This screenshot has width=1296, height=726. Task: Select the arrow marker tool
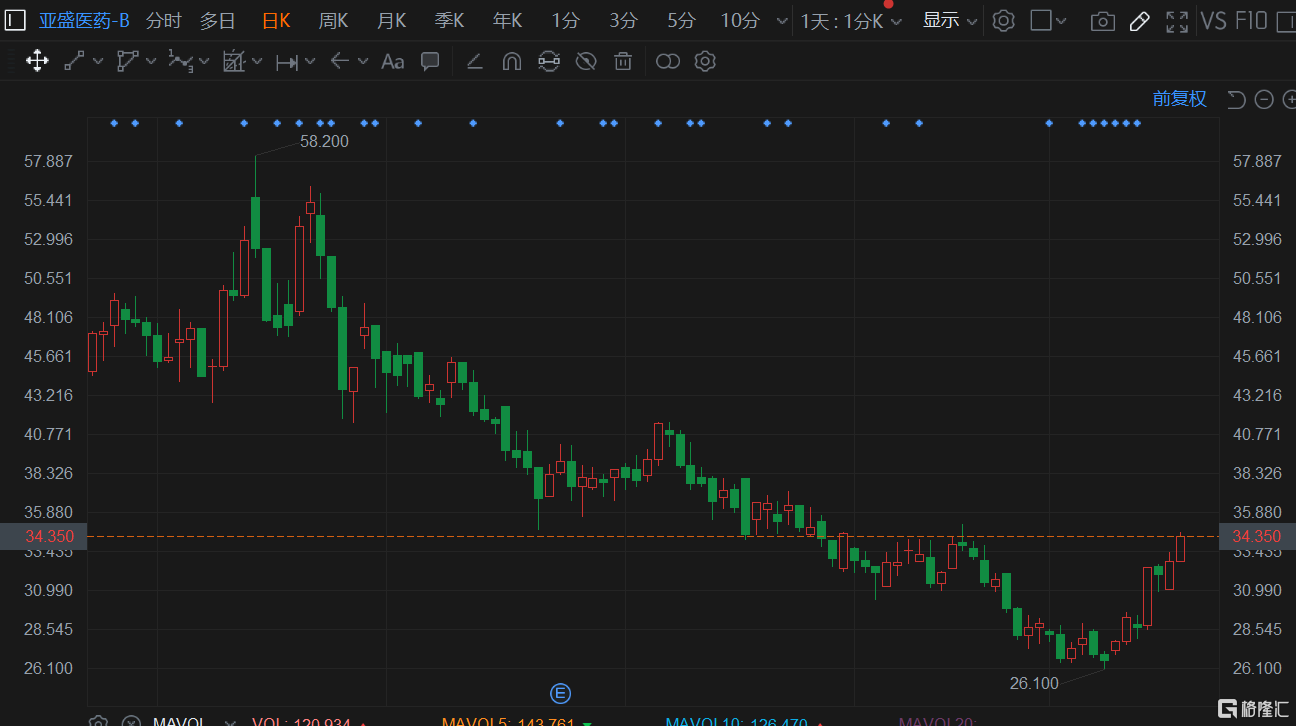[x=340, y=61]
